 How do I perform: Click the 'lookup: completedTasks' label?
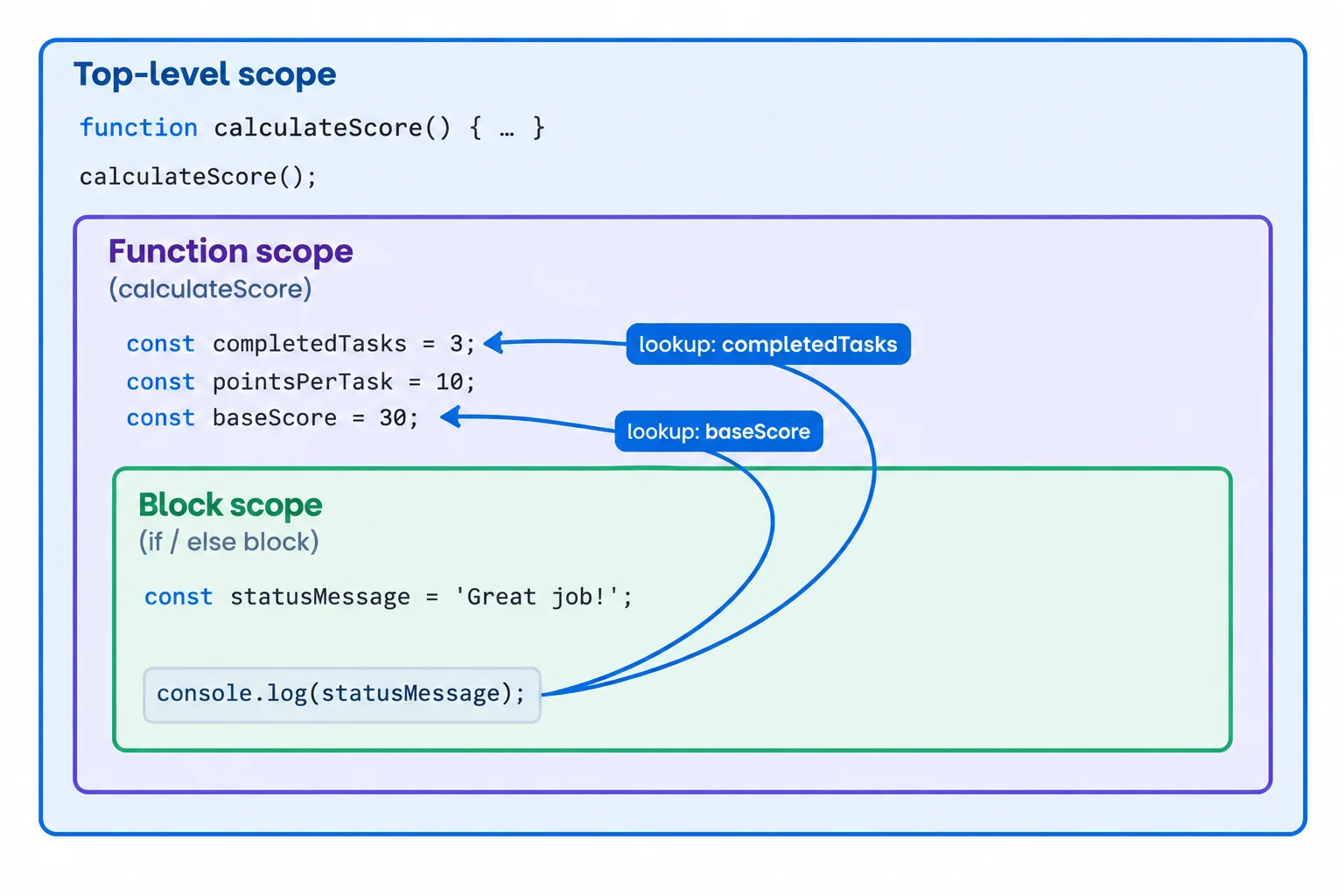768,344
